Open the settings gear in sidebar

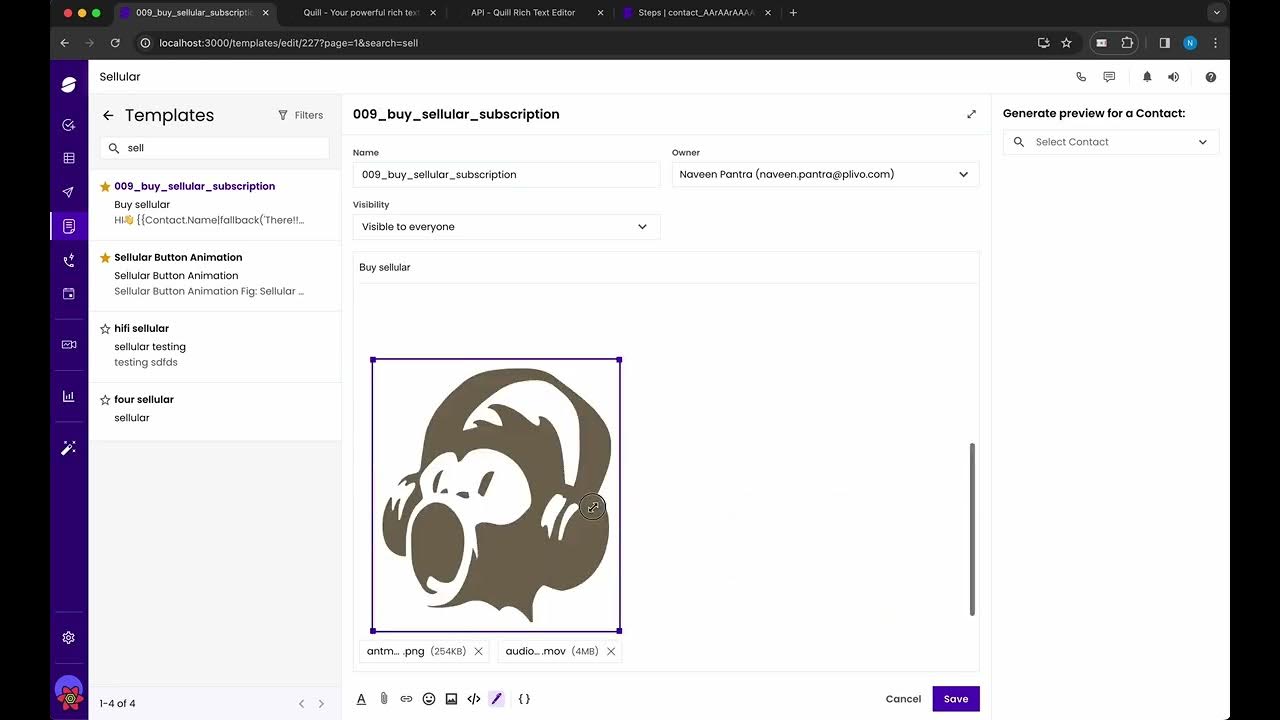tap(69, 638)
